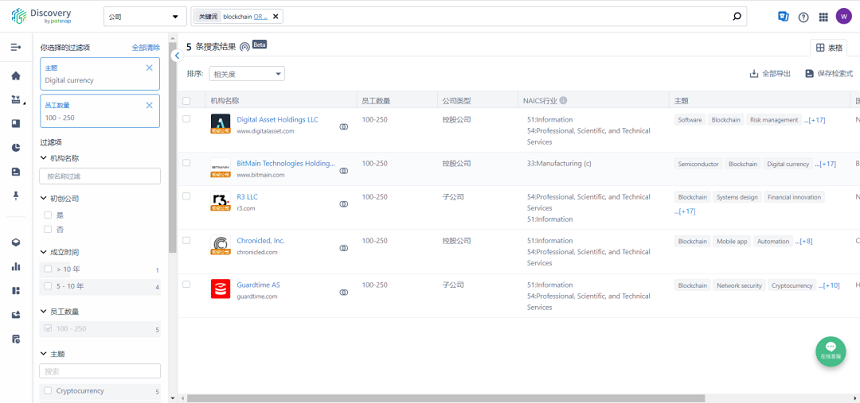Open the apps grid menu icon
Screen dimensions: 860x403
click(823, 17)
